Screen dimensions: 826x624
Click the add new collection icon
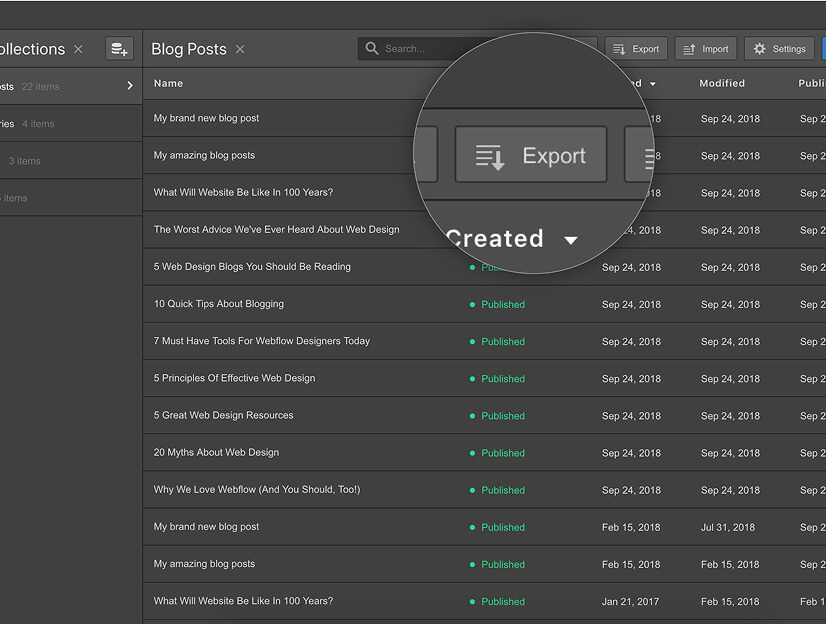[119, 49]
